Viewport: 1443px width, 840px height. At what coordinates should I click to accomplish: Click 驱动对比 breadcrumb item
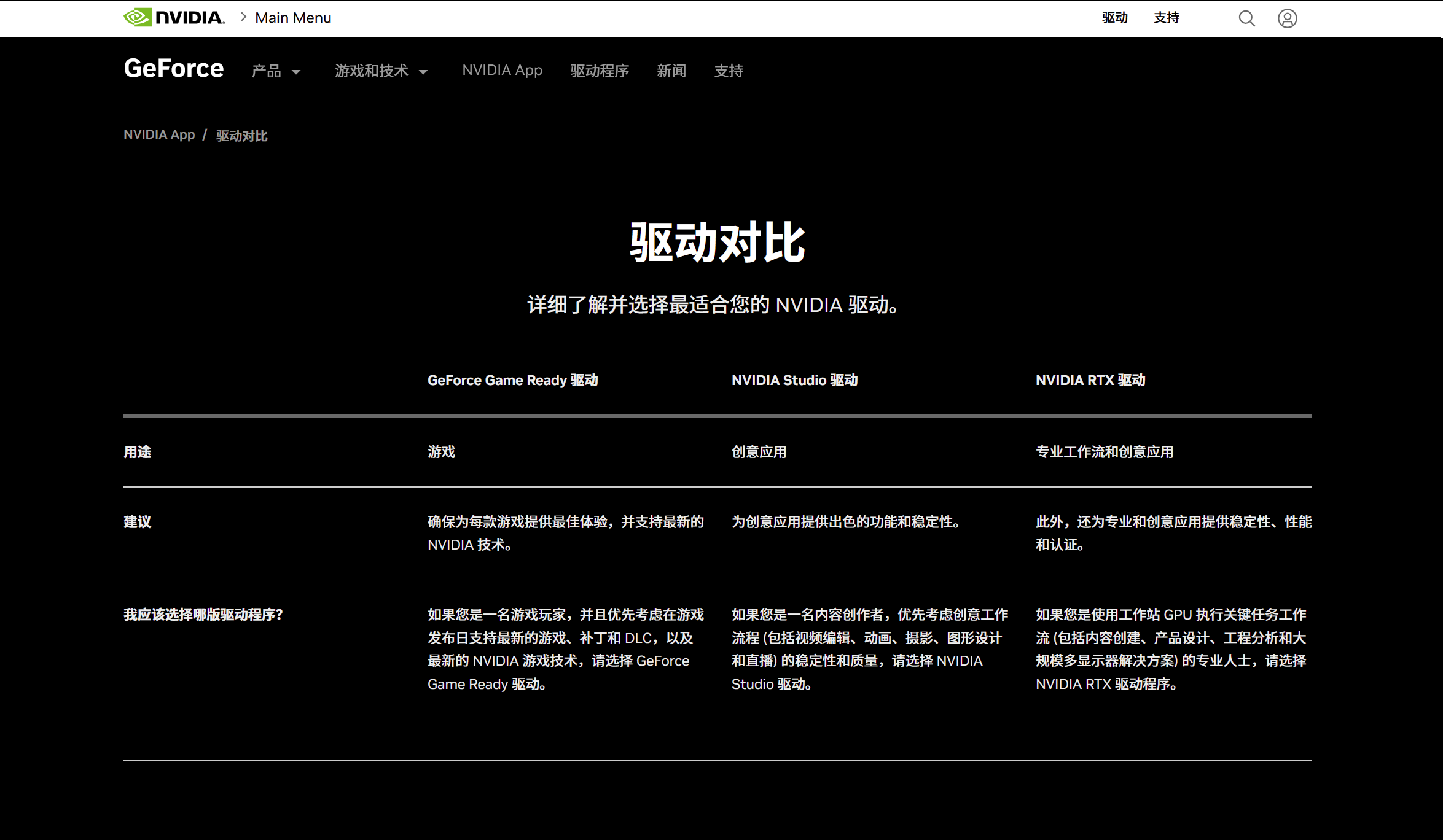(x=241, y=136)
